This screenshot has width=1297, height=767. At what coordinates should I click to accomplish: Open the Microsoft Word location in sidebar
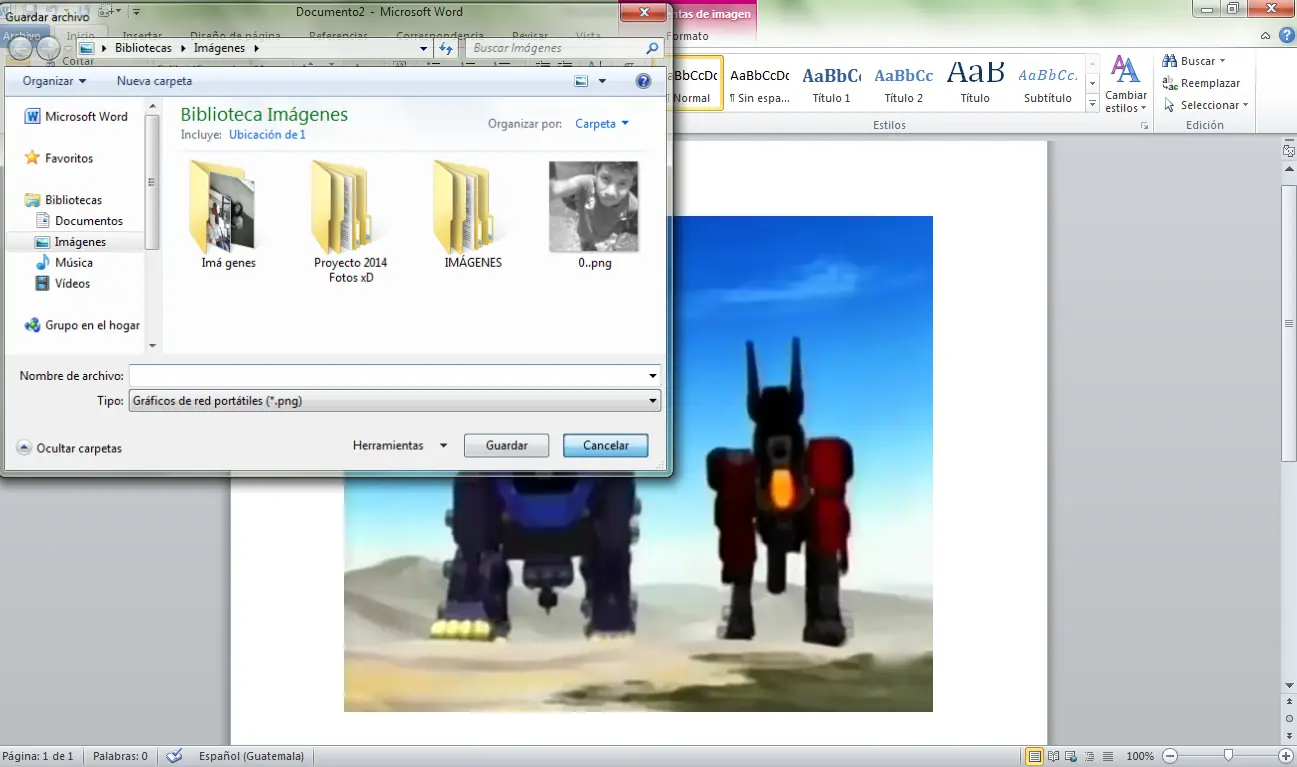(x=76, y=117)
